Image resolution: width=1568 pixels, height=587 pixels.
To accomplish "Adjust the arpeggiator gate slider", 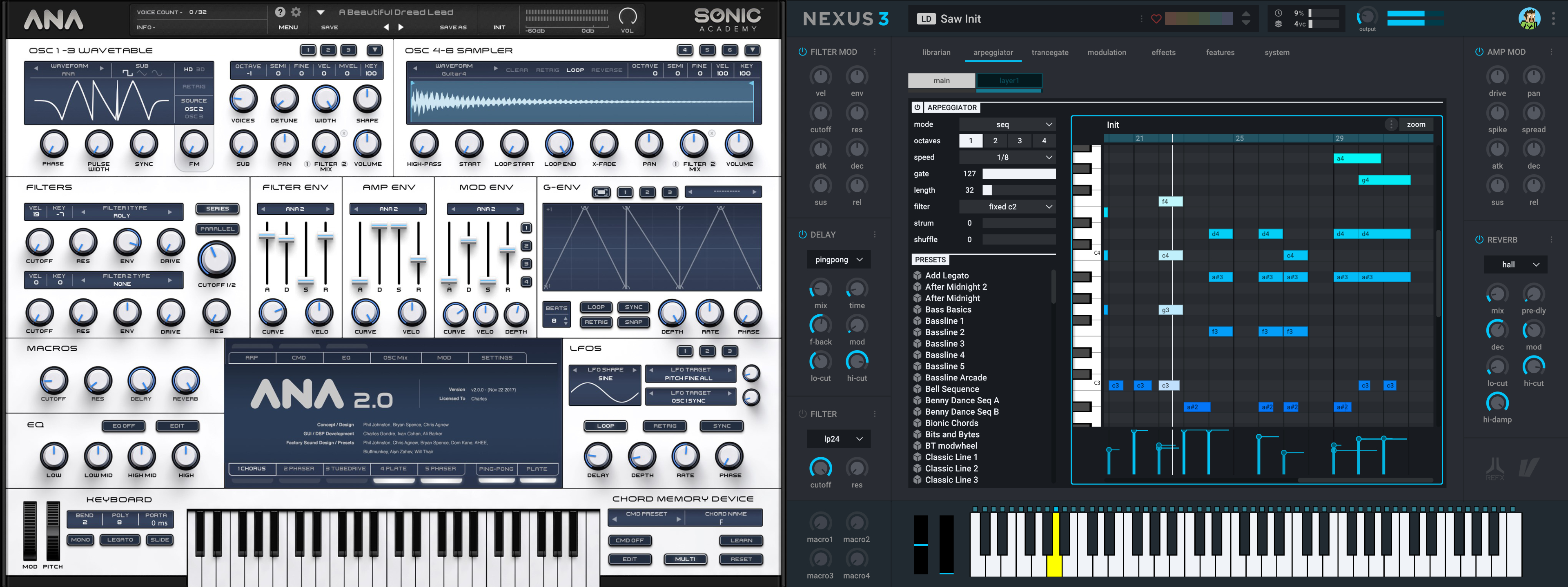I will point(1019,174).
